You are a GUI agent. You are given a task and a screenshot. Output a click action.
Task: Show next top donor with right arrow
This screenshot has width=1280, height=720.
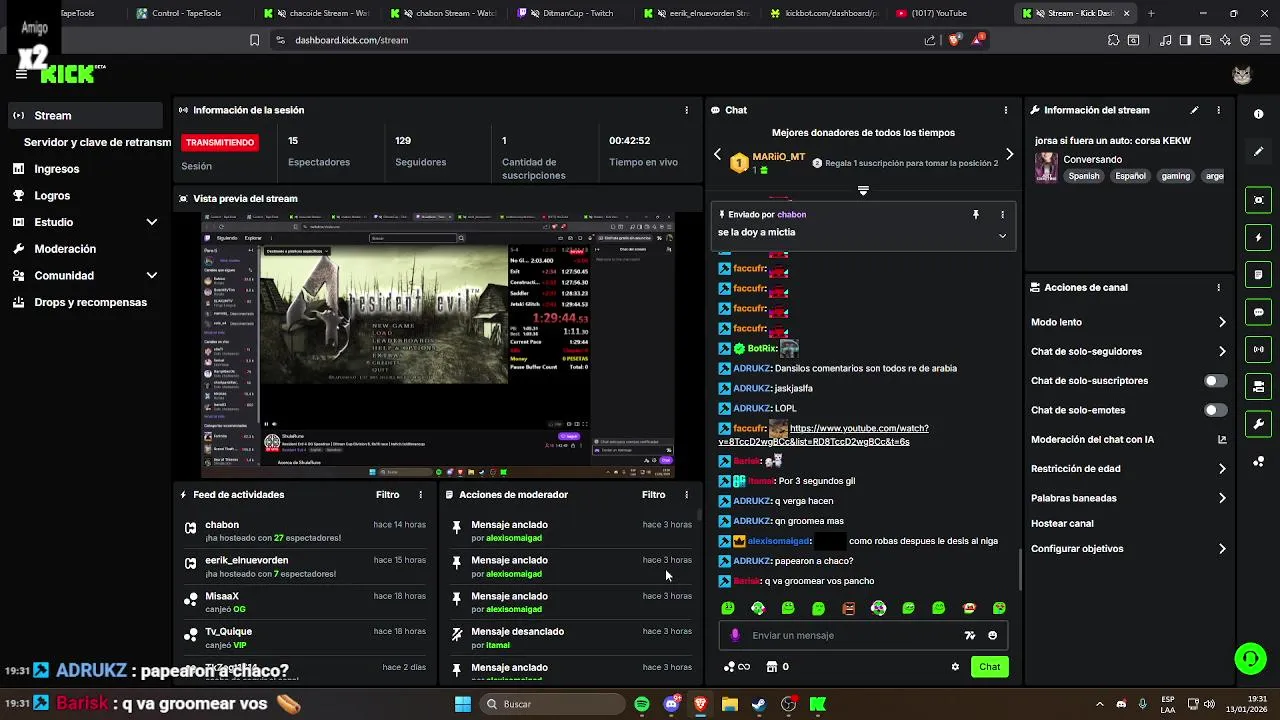pyautogui.click(x=1009, y=154)
